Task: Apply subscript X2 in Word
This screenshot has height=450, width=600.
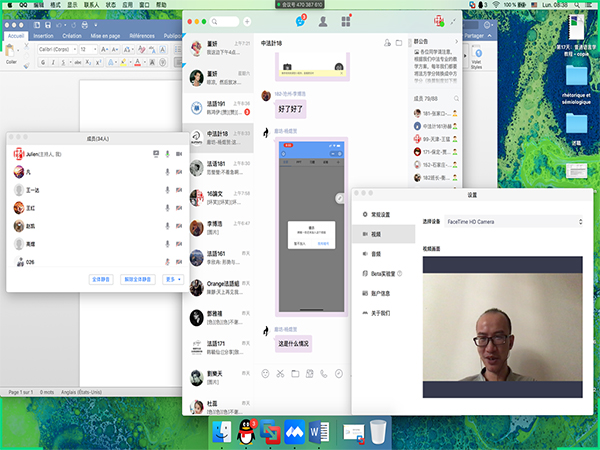Action: (x=88, y=62)
